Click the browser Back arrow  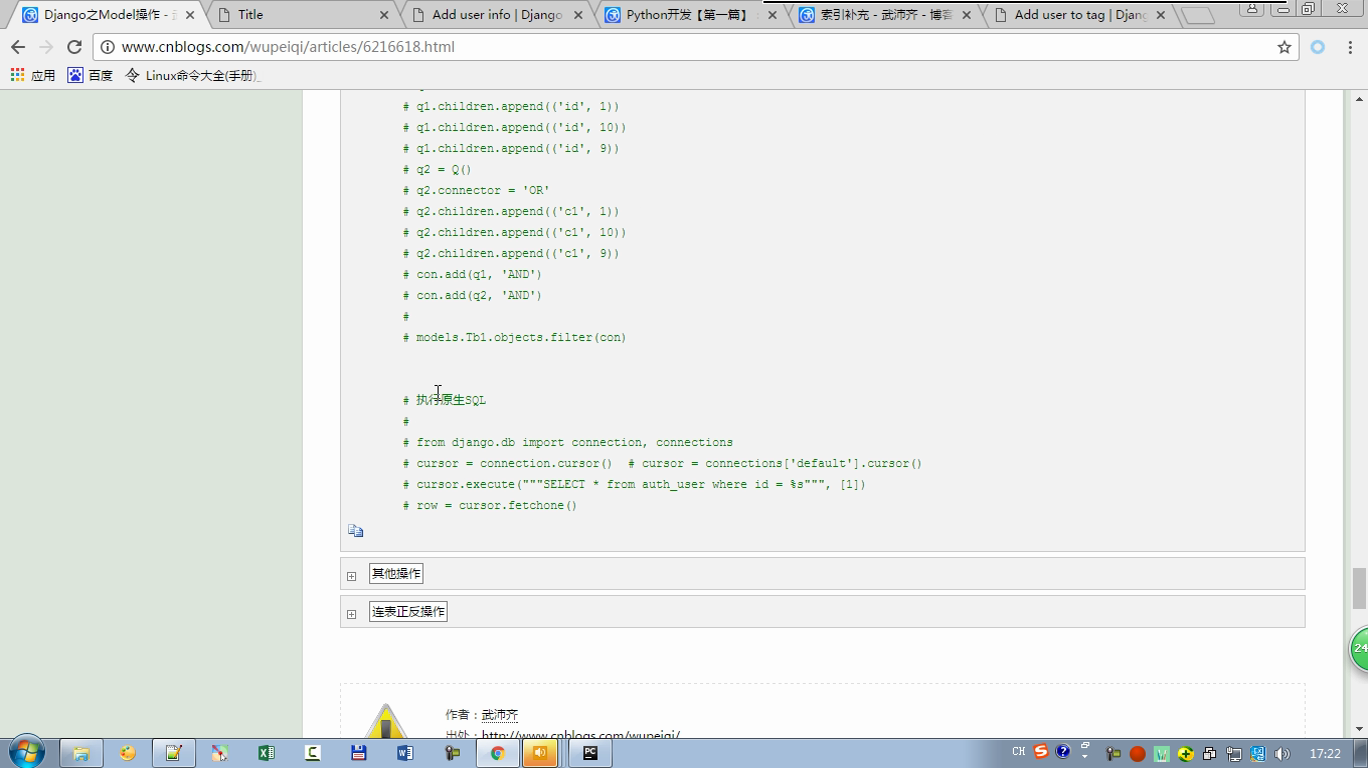(18, 47)
